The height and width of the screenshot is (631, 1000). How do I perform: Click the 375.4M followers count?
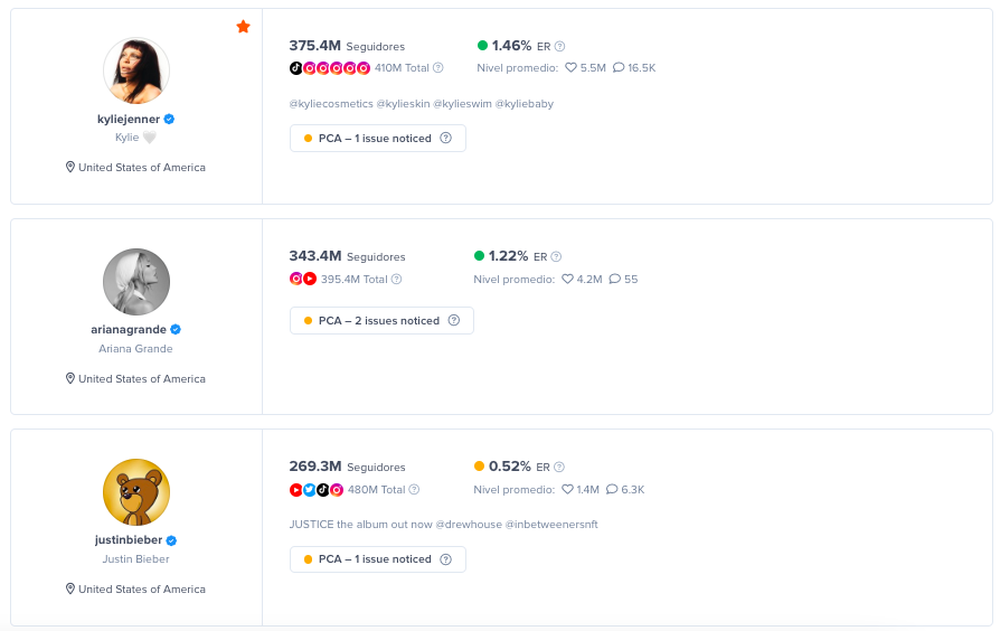pos(314,45)
